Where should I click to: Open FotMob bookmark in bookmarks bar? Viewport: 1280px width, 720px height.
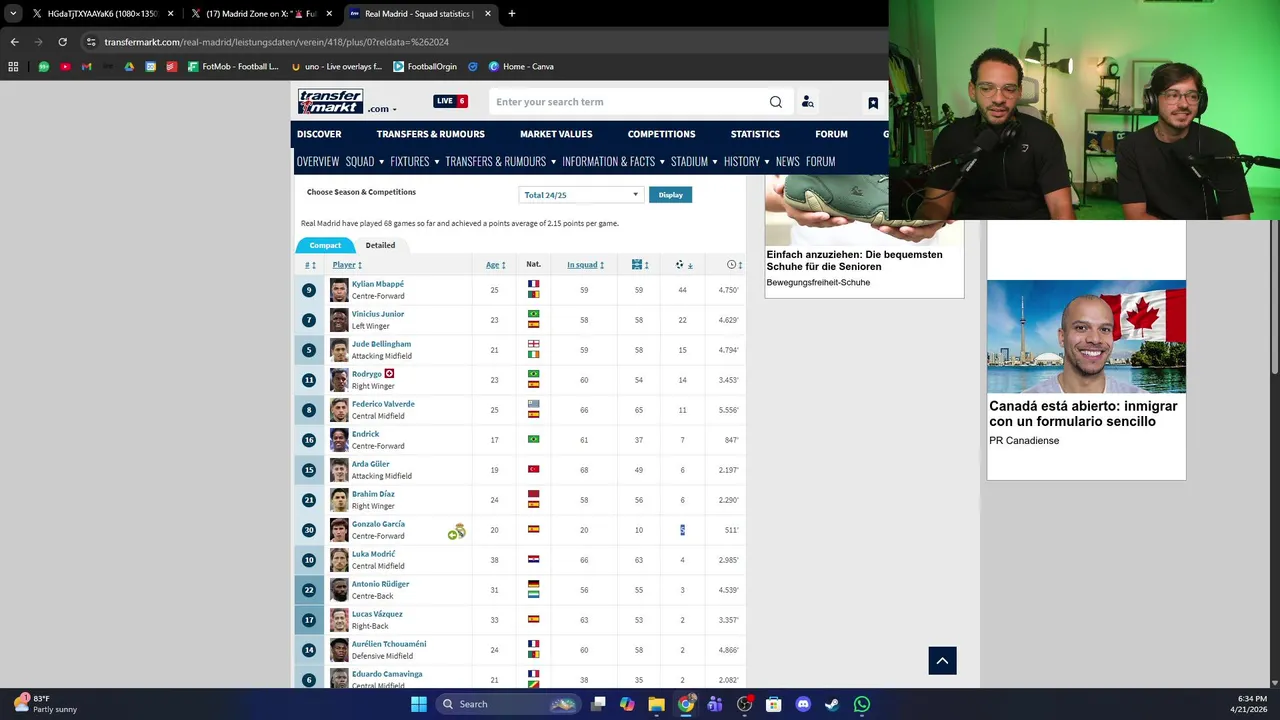pyautogui.click(x=233, y=67)
